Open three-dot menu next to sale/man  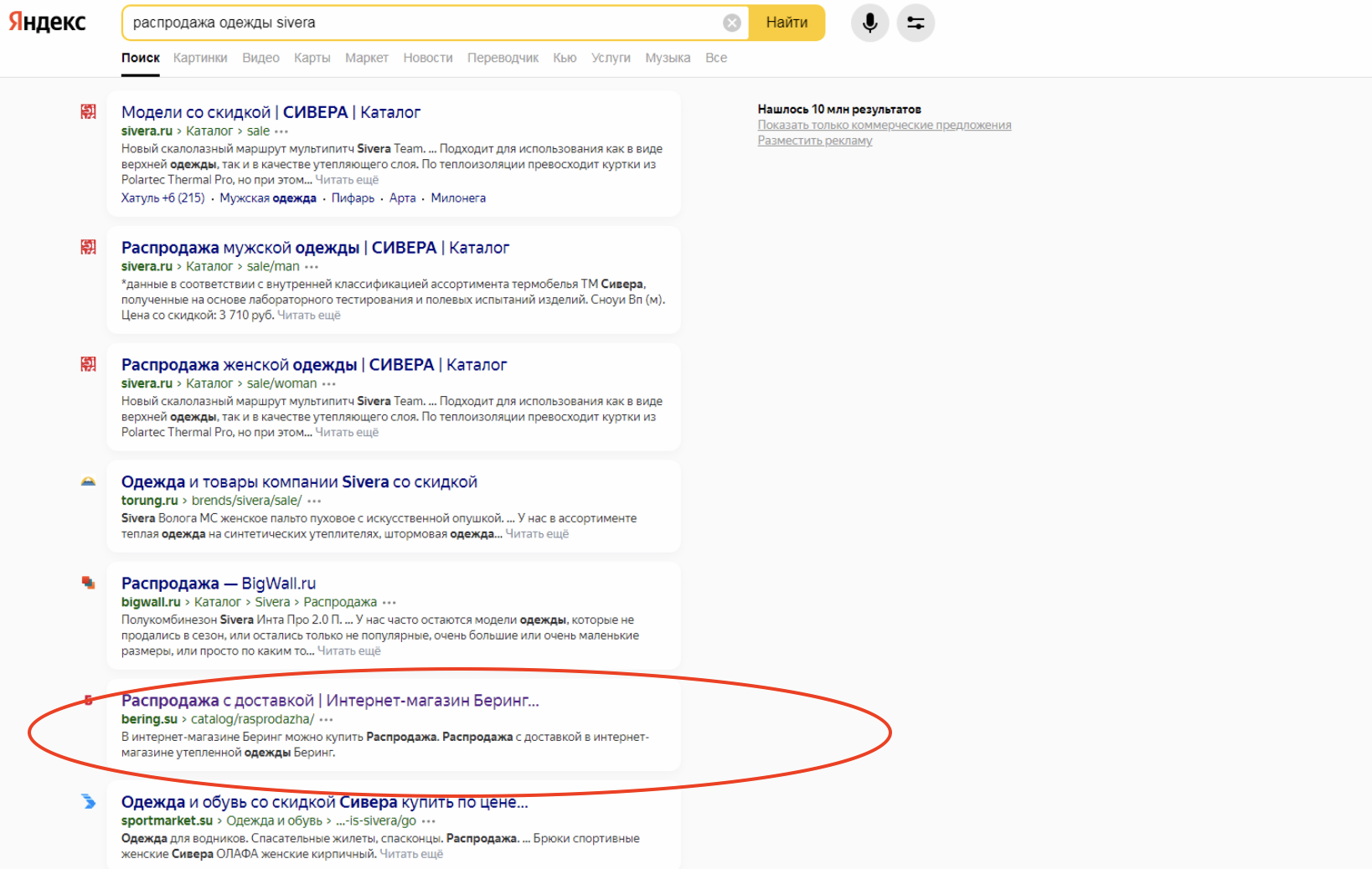click(x=312, y=266)
